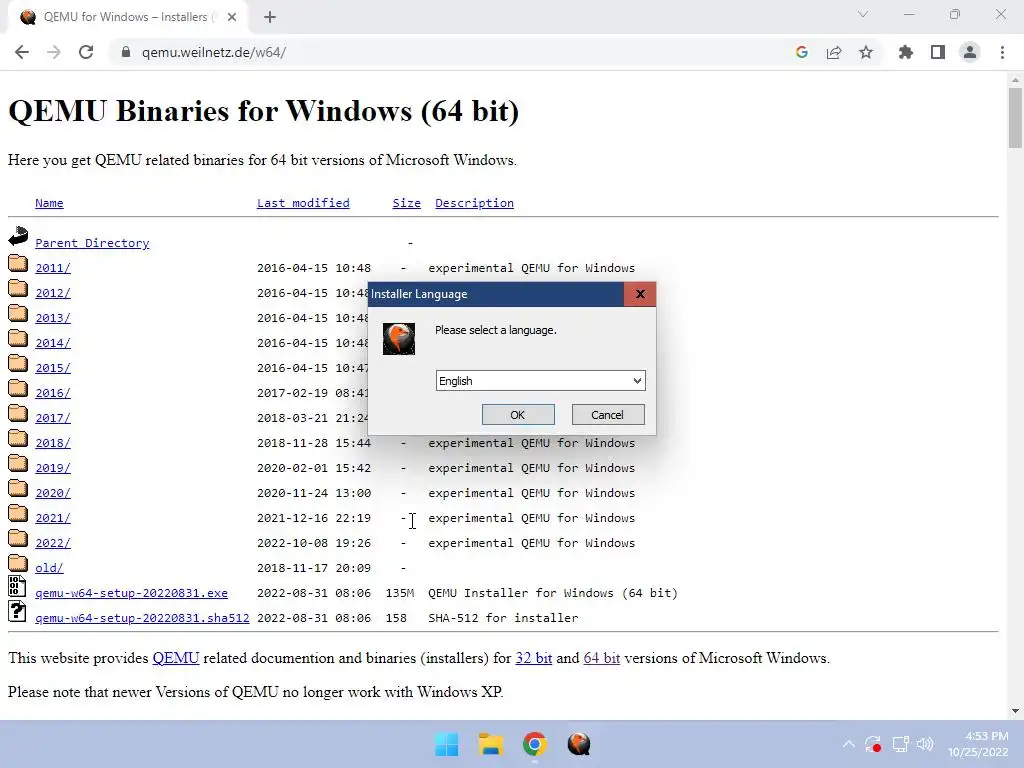This screenshot has height=768, width=1024.
Task: Click the folder icon for 2019/
Action: (18, 464)
